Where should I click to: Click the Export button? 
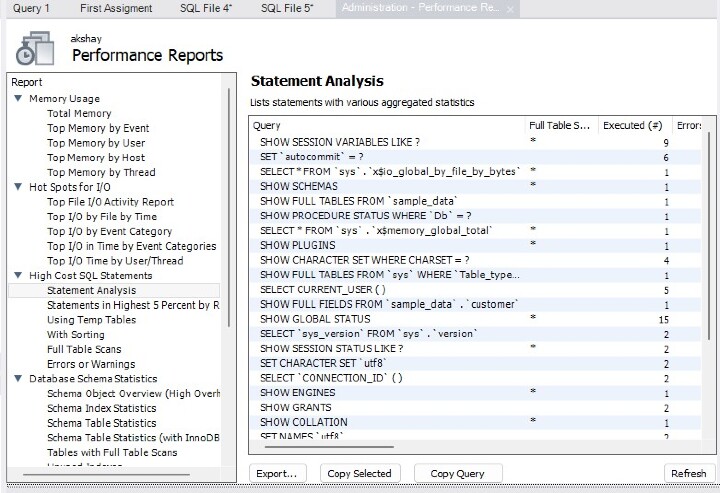[277, 473]
